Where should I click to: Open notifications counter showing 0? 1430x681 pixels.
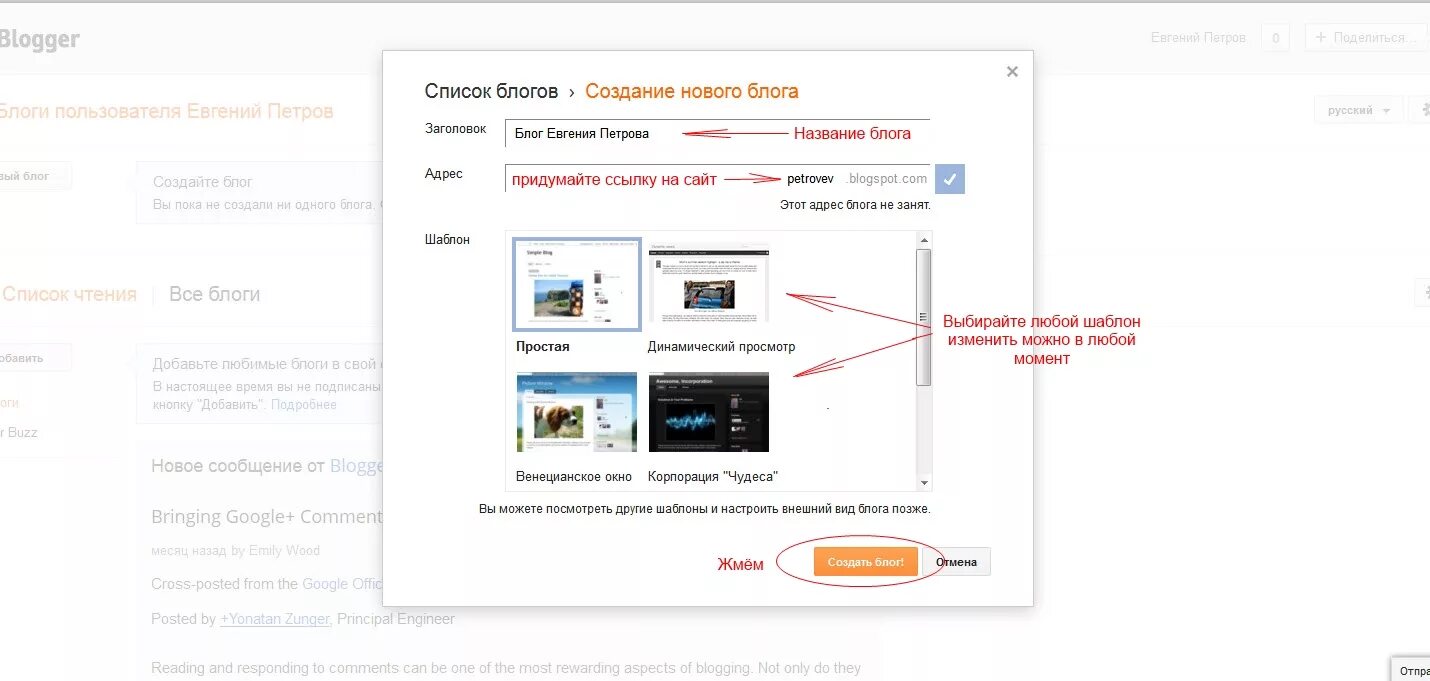(x=1275, y=38)
